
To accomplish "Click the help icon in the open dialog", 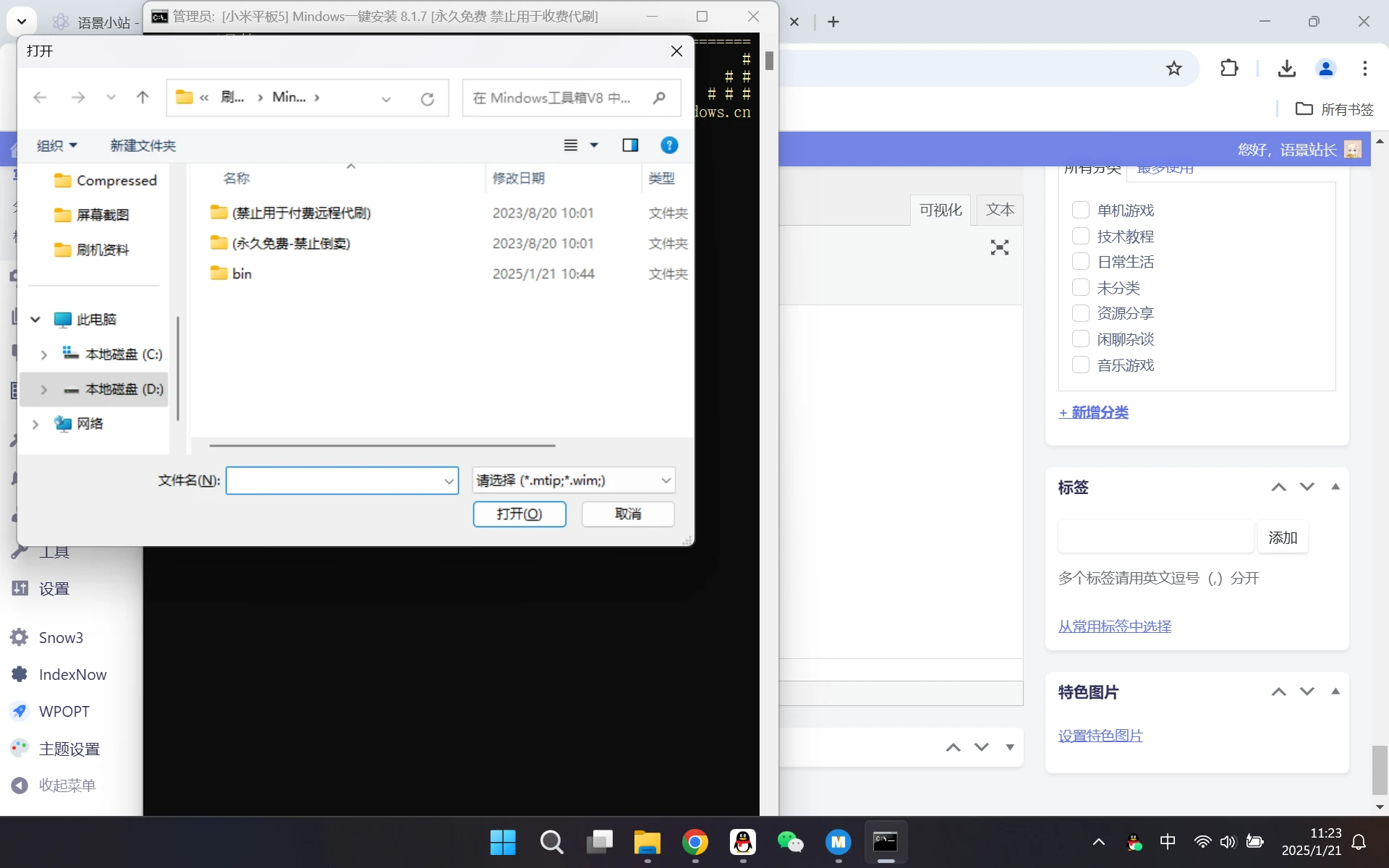I will (x=669, y=145).
